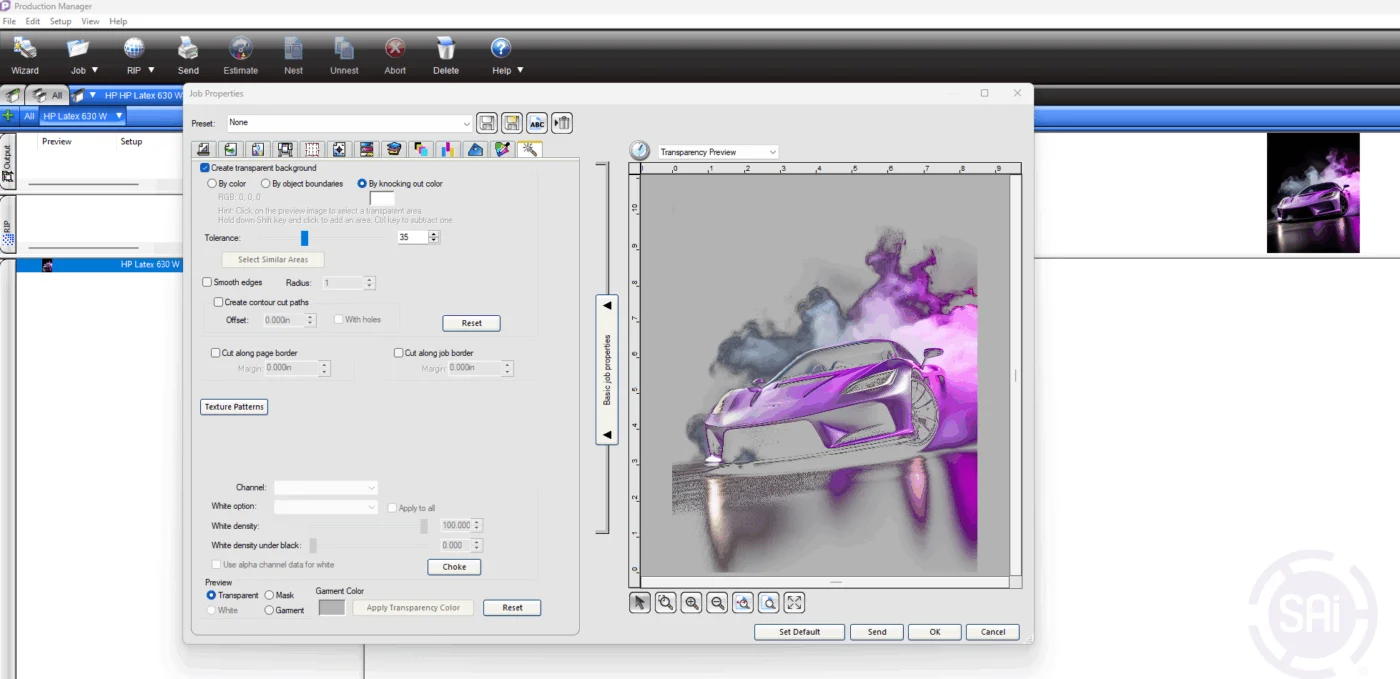Image resolution: width=1400 pixels, height=679 pixels.
Task: Zoom out of the preview
Action: (x=717, y=602)
